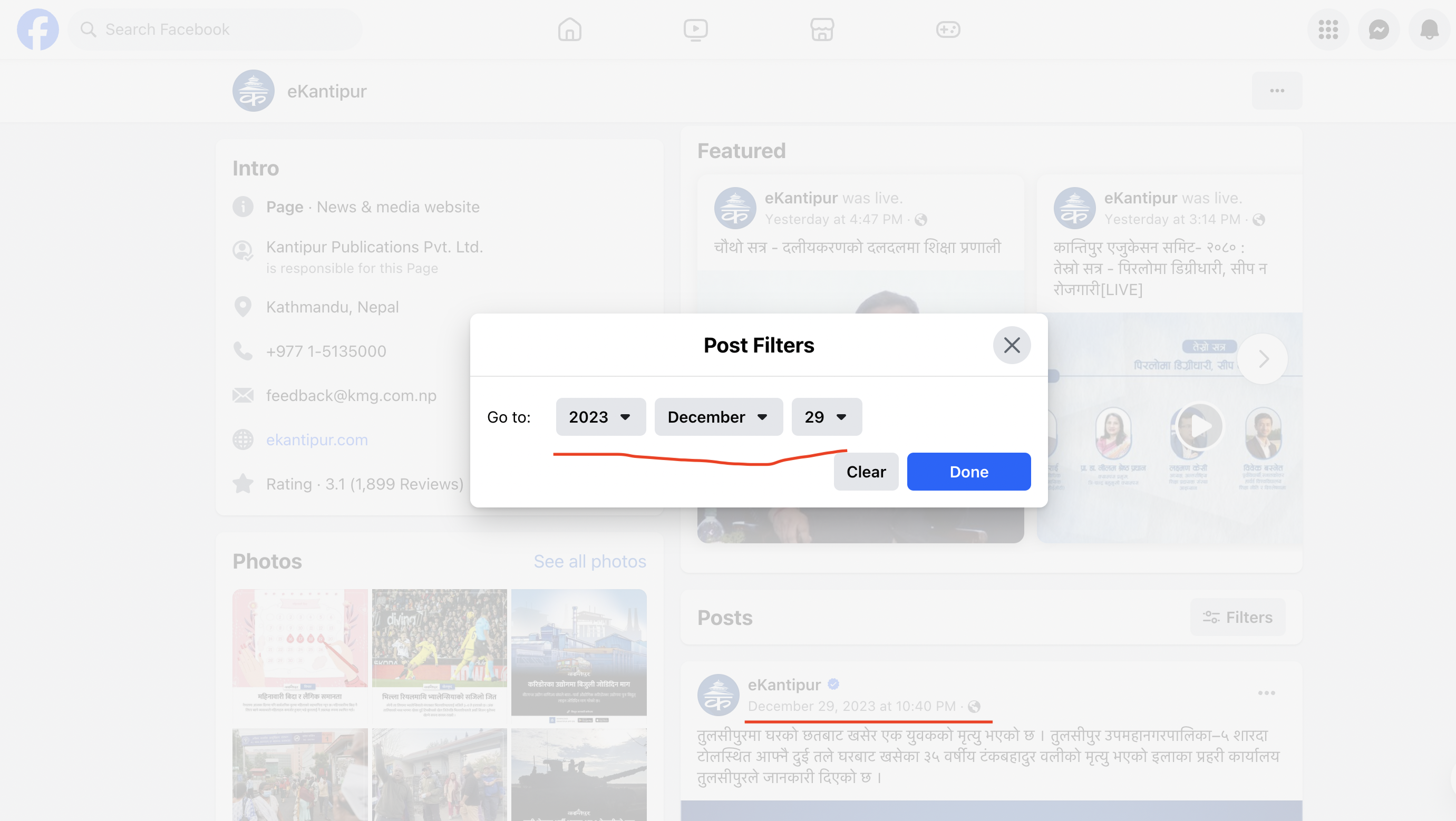The width and height of the screenshot is (1456, 821).
Task: Click Kantipur Publications Pvt. Ltd. text
Action: (374, 247)
